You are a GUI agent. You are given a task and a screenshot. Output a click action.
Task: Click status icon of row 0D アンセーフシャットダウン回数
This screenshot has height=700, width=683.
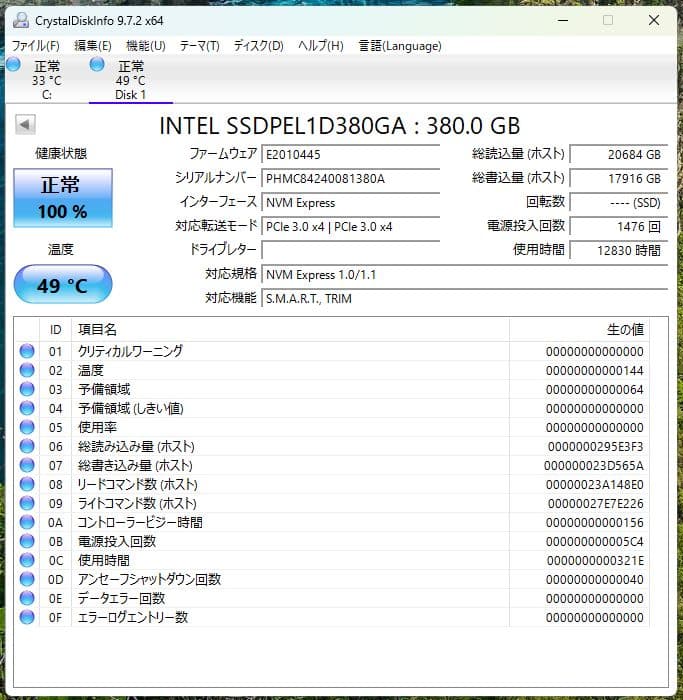click(x=27, y=579)
